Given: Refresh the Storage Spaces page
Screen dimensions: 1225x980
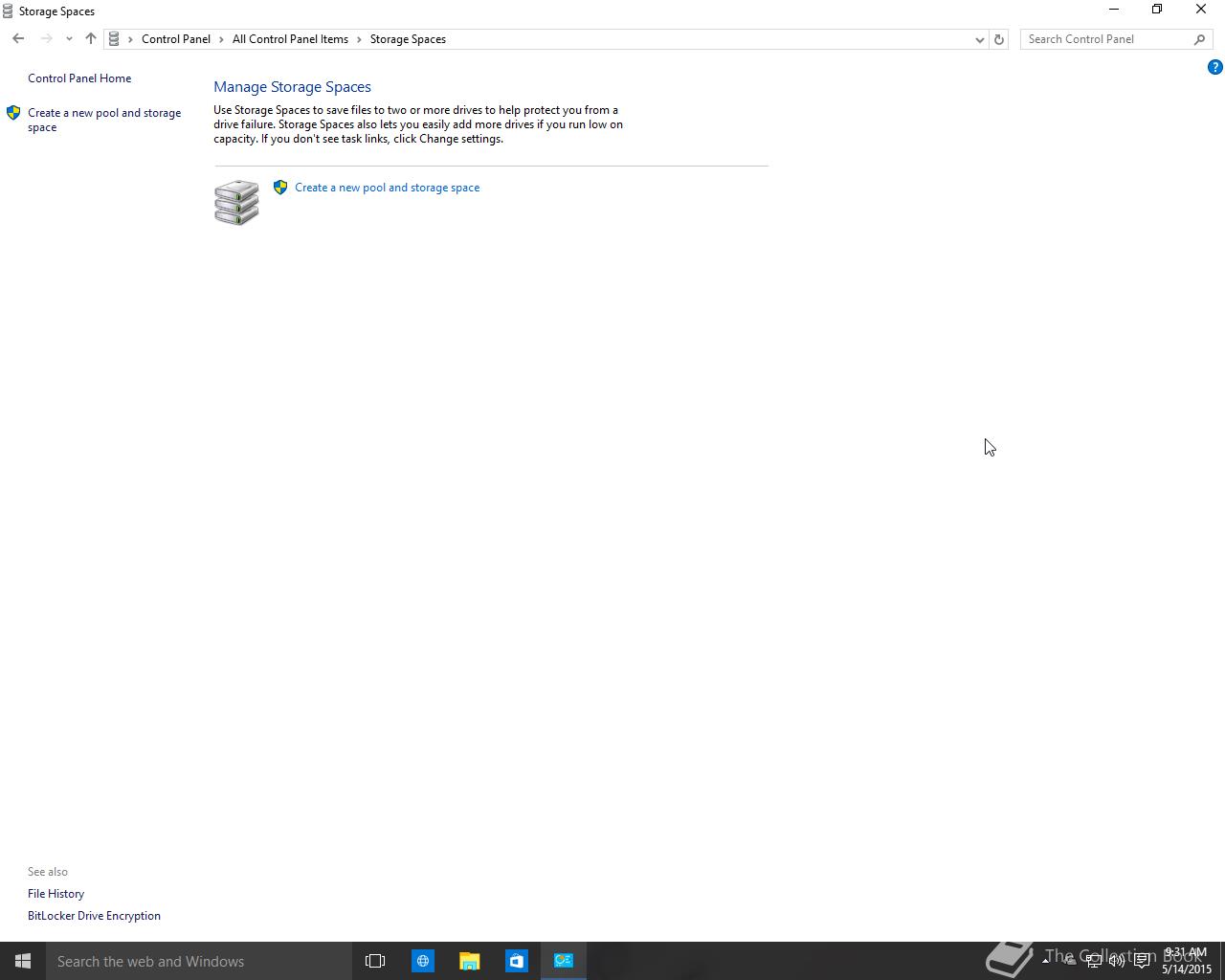Looking at the screenshot, I should click(999, 39).
